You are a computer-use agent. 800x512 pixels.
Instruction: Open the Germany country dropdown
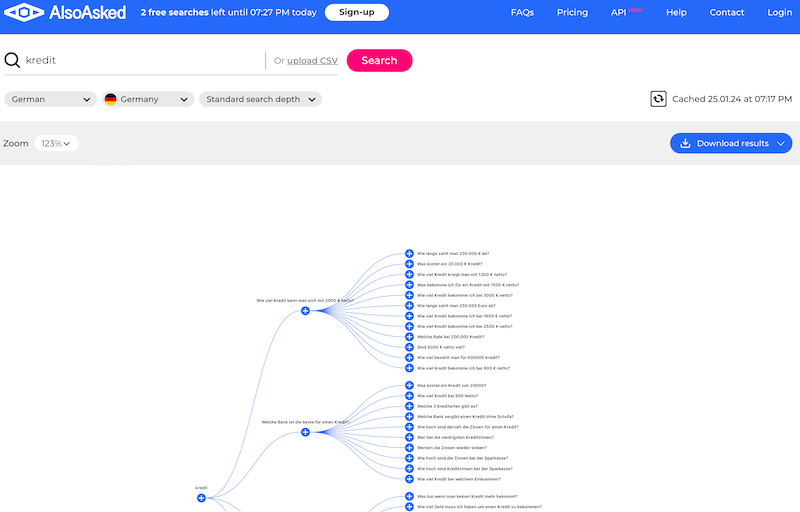click(x=147, y=99)
